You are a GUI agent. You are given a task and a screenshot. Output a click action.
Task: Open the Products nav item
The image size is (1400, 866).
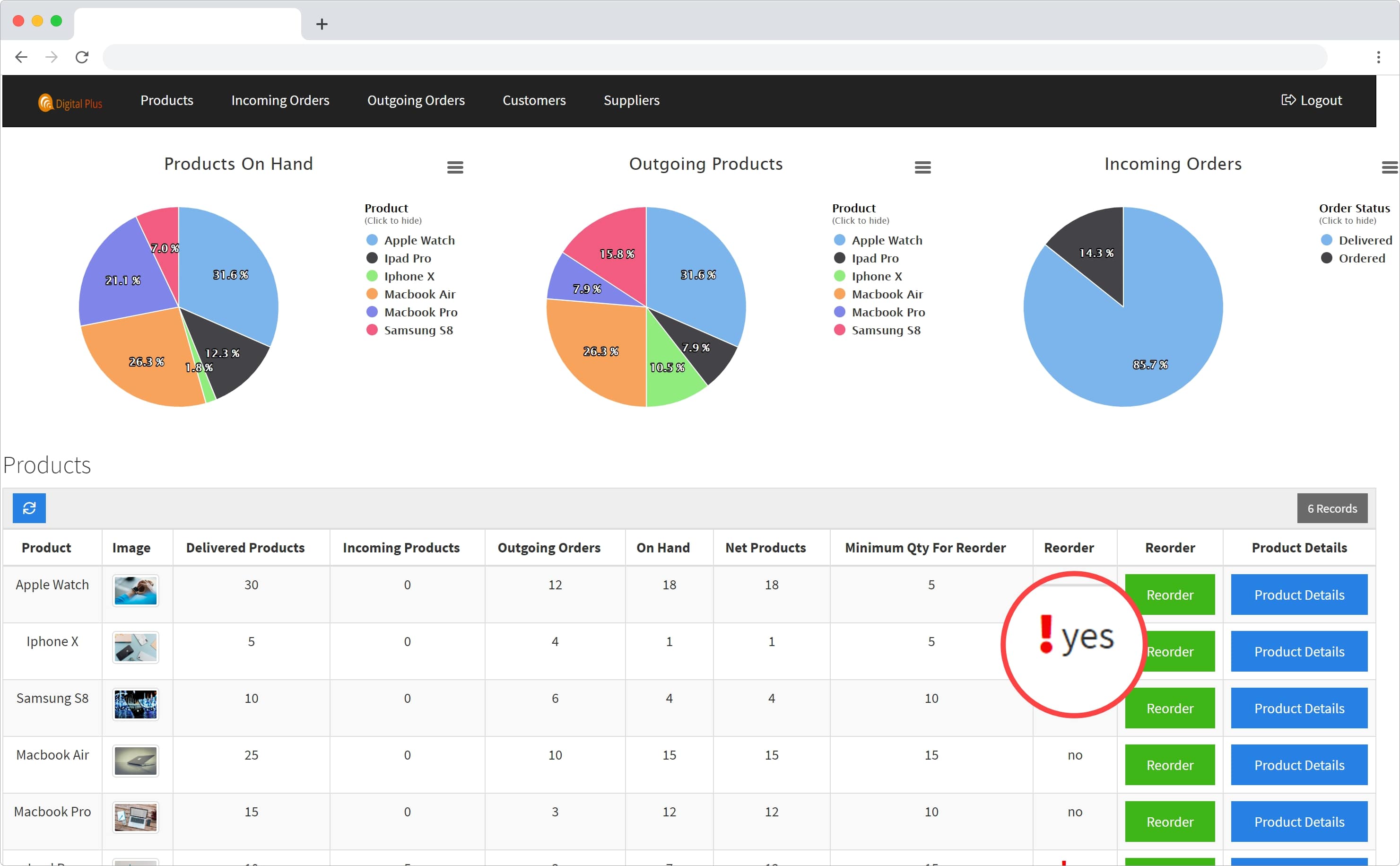click(x=166, y=100)
